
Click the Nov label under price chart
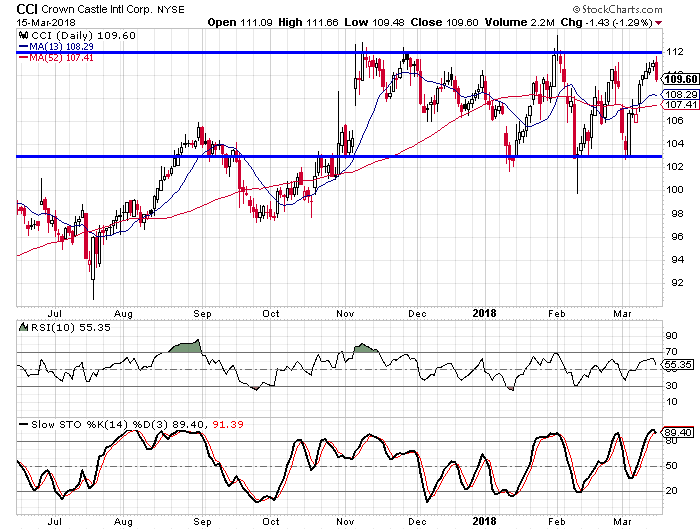[x=346, y=314]
